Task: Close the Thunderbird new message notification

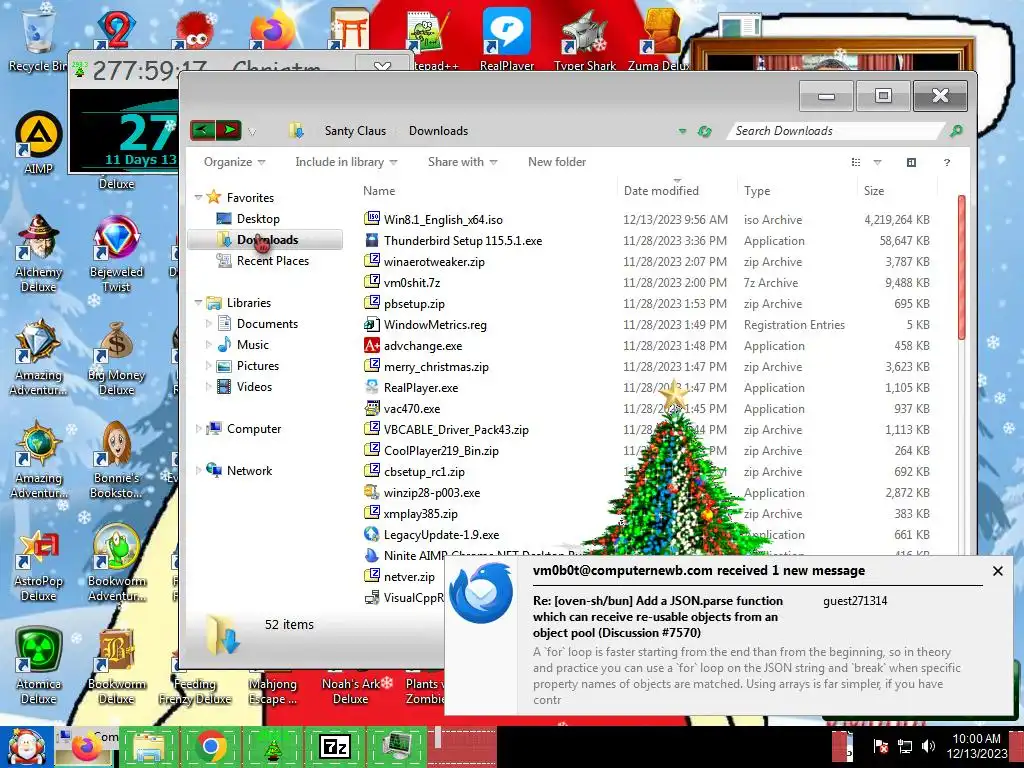Action: [x=997, y=571]
